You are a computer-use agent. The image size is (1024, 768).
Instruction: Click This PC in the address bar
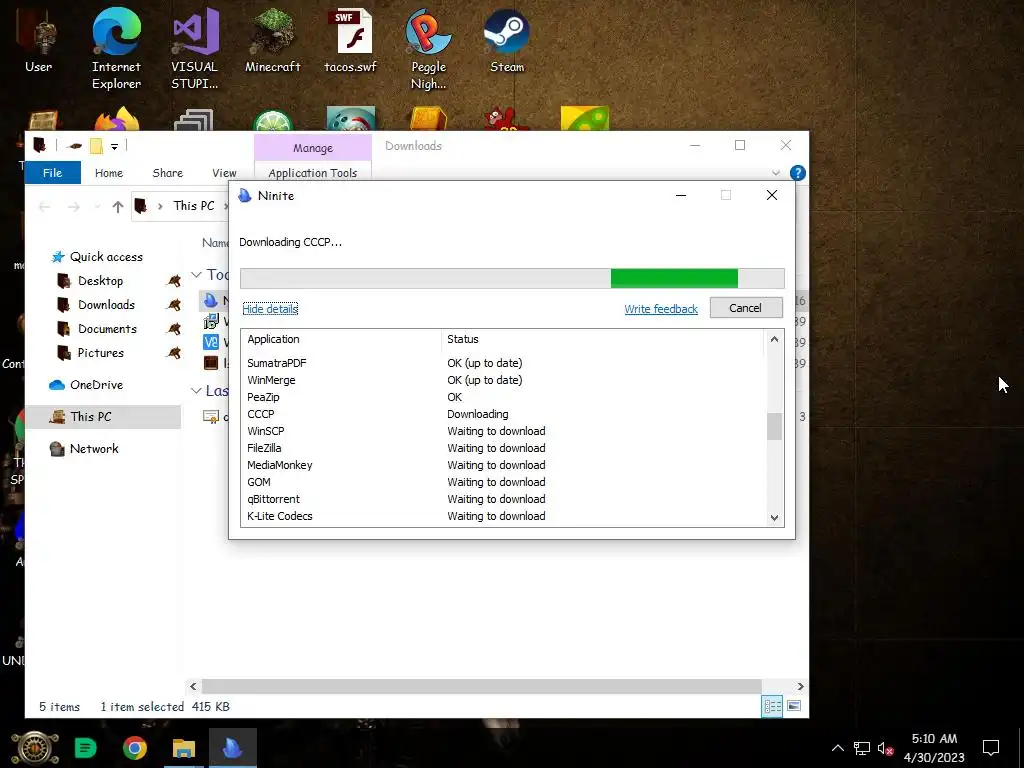(x=194, y=206)
